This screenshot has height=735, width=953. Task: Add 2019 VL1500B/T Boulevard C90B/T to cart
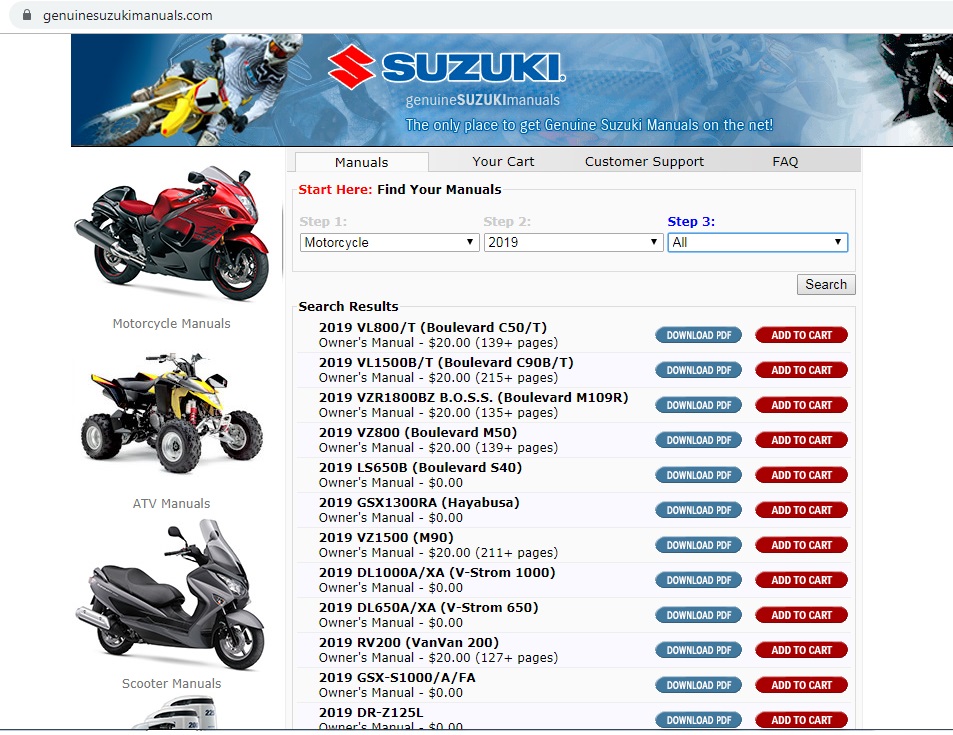(x=801, y=370)
